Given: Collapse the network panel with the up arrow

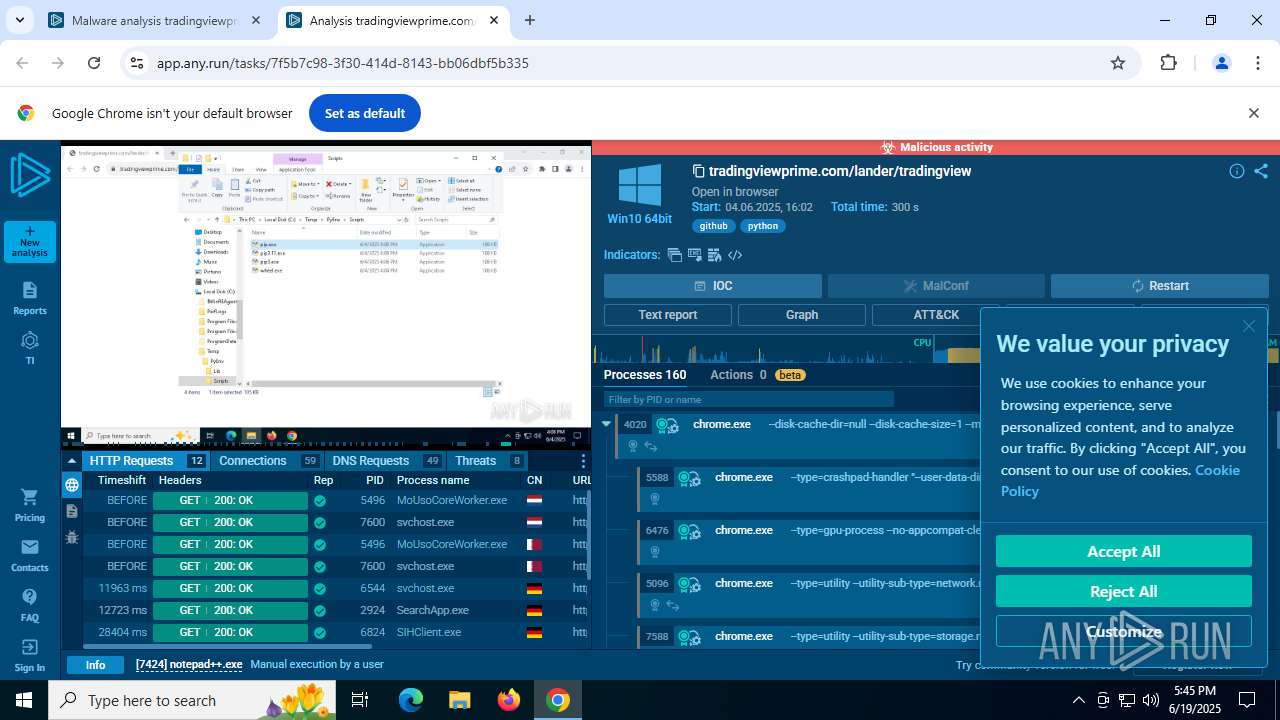Looking at the screenshot, I should (x=72, y=461).
